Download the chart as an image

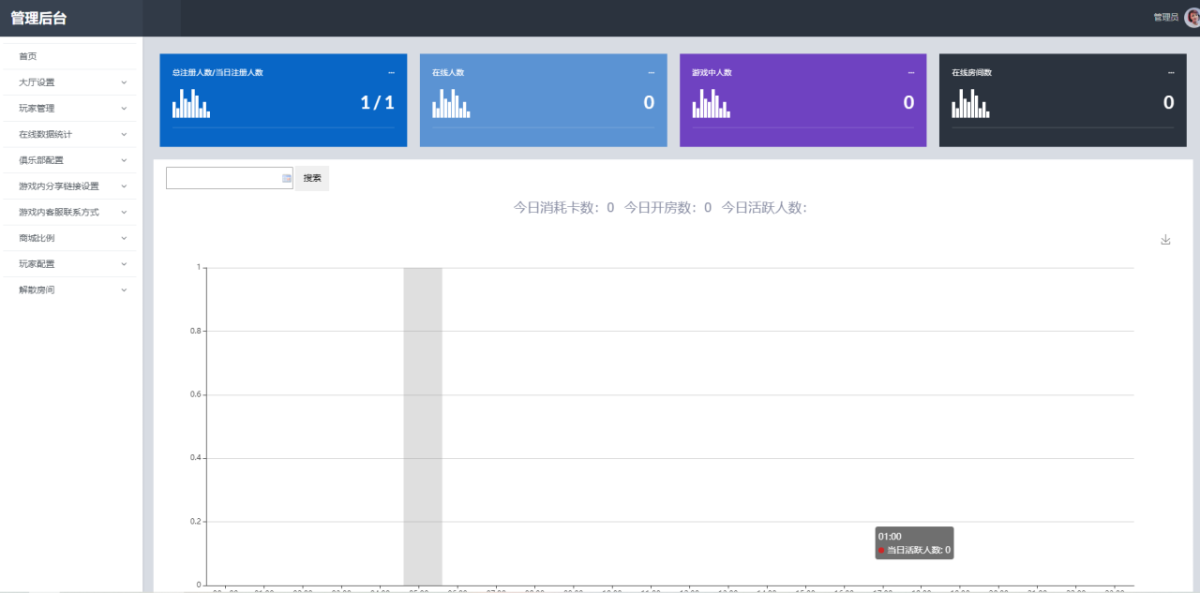tap(1165, 240)
